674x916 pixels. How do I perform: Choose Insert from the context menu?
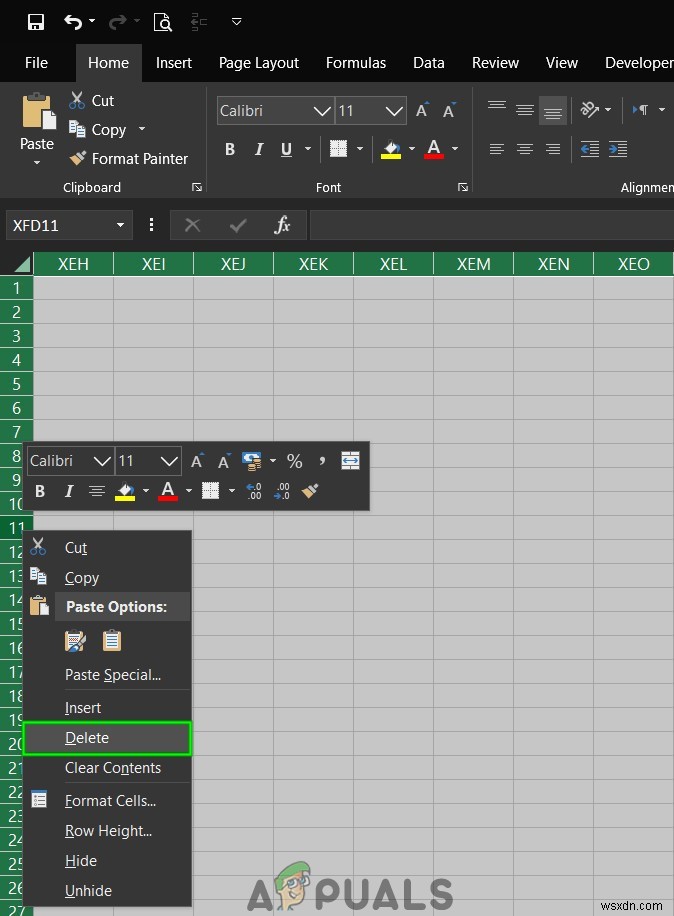(107, 707)
